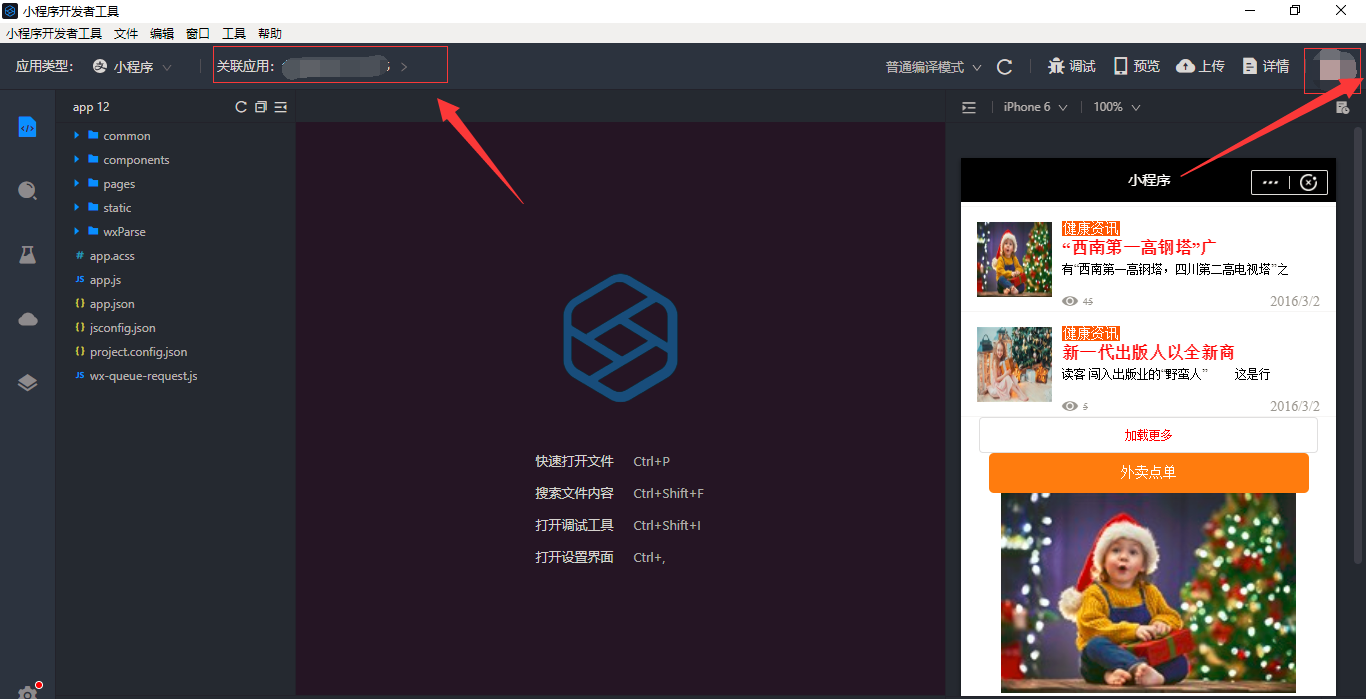The height and width of the screenshot is (699, 1366).
Task: Click the recompile refresh icon
Action: pyautogui.click(x=1005, y=67)
